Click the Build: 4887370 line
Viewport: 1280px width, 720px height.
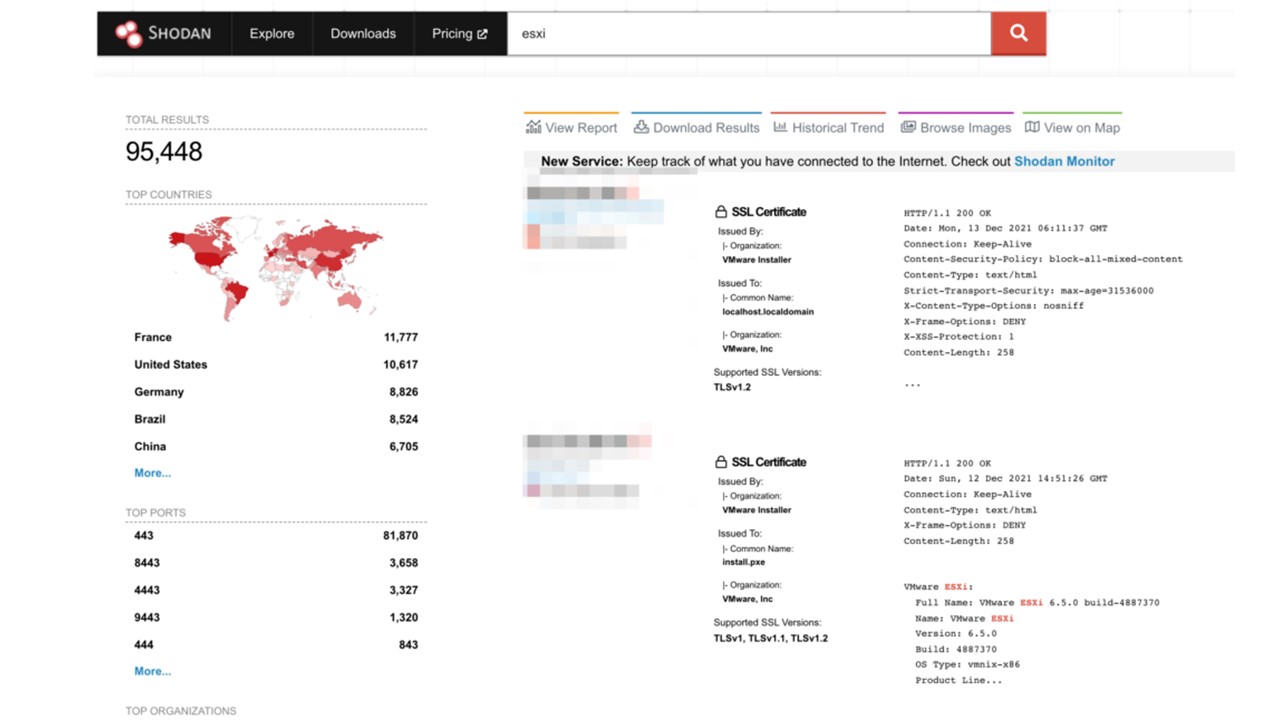click(955, 649)
